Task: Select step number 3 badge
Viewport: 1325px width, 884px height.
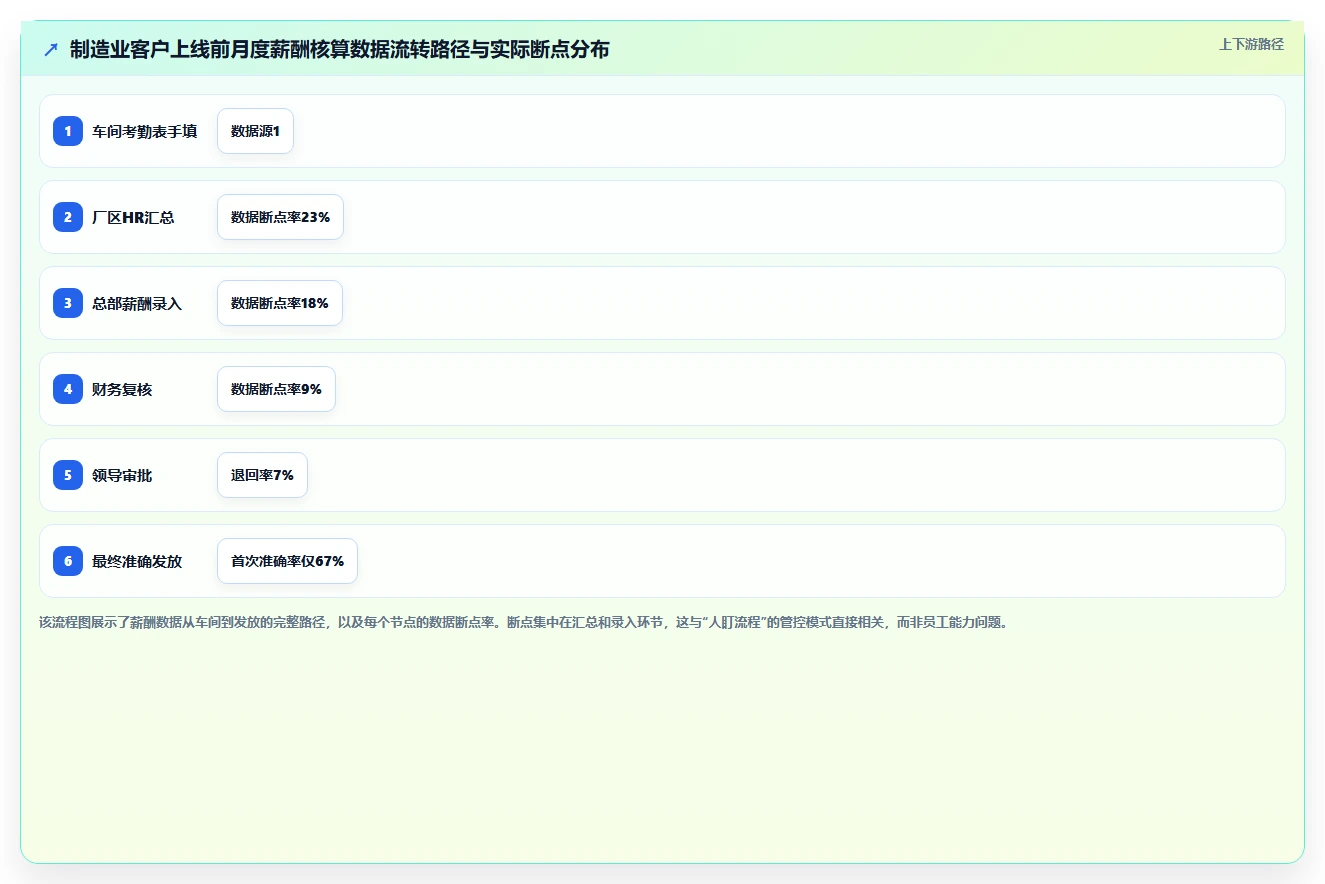Action: (68, 303)
